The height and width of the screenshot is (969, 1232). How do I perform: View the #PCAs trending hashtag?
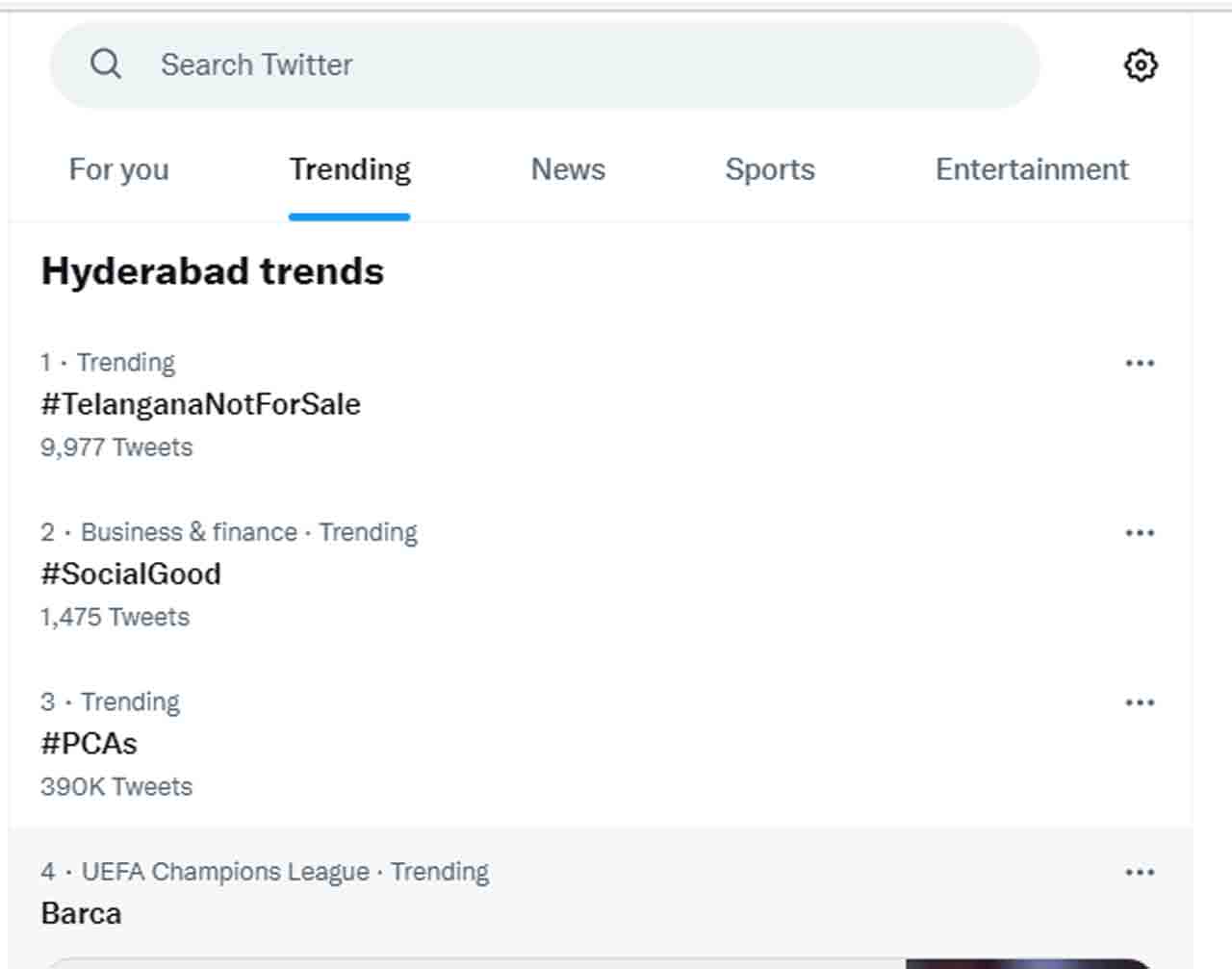pyautogui.click(x=90, y=744)
